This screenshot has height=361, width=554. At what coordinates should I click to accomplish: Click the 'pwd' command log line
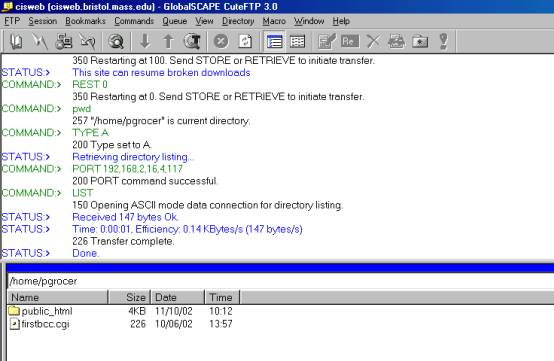tap(82, 109)
